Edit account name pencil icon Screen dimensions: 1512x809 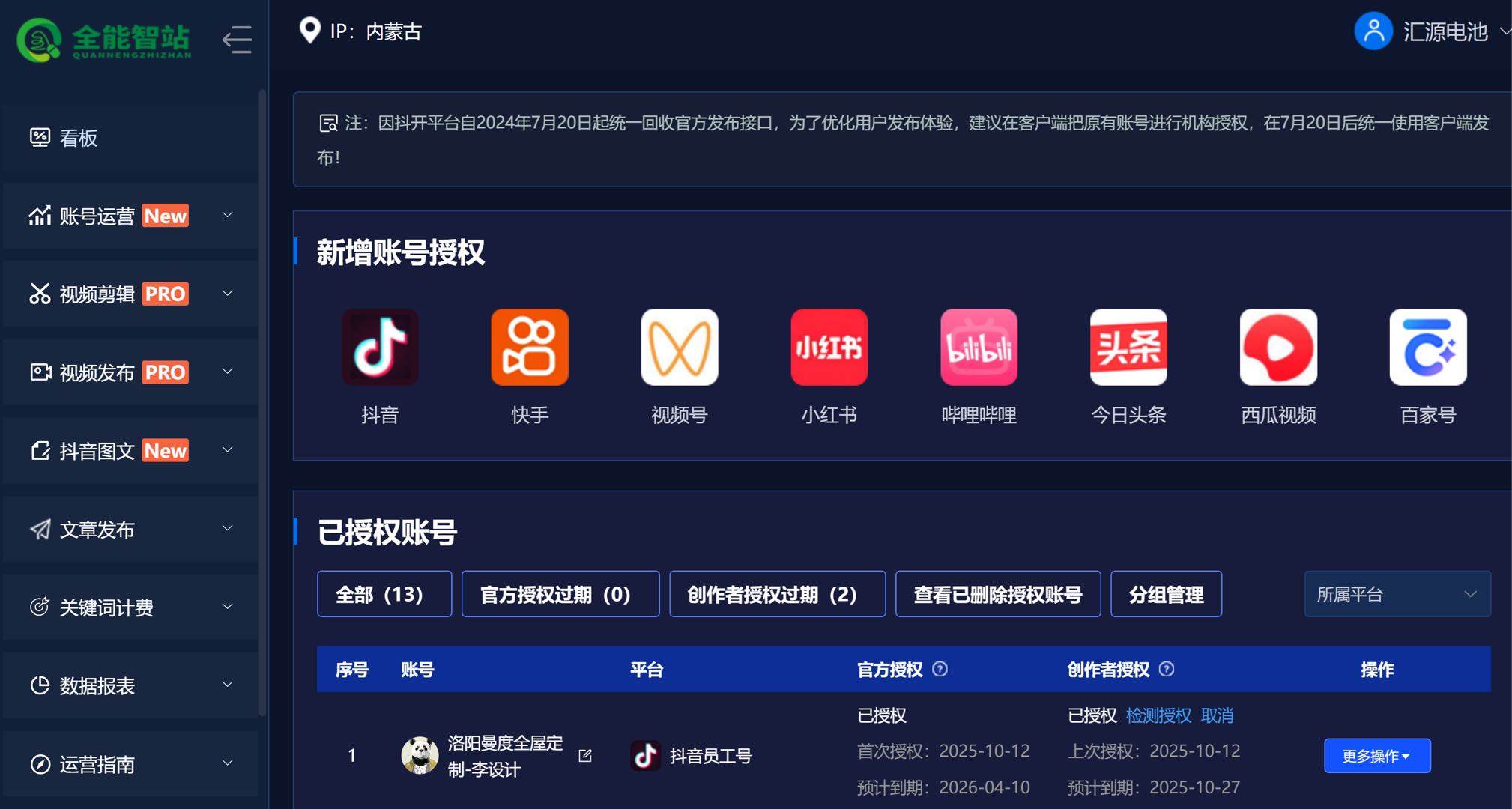coord(585,756)
